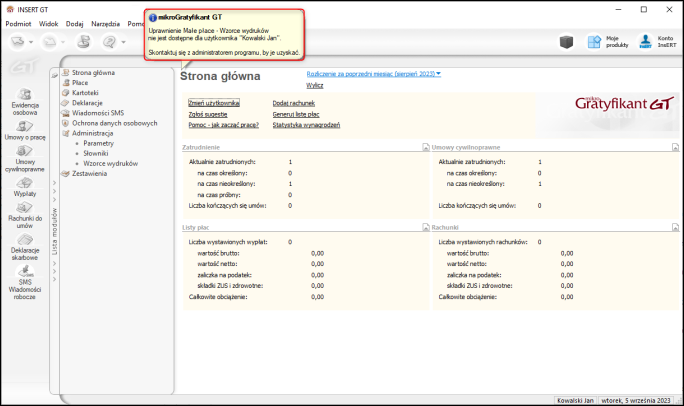Open the Widok menu
The width and height of the screenshot is (684, 406).
[x=48, y=24]
